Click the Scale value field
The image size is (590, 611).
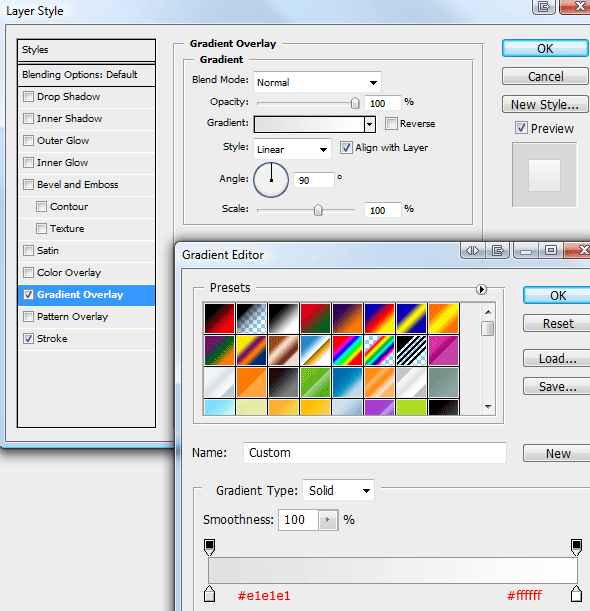click(383, 210)
